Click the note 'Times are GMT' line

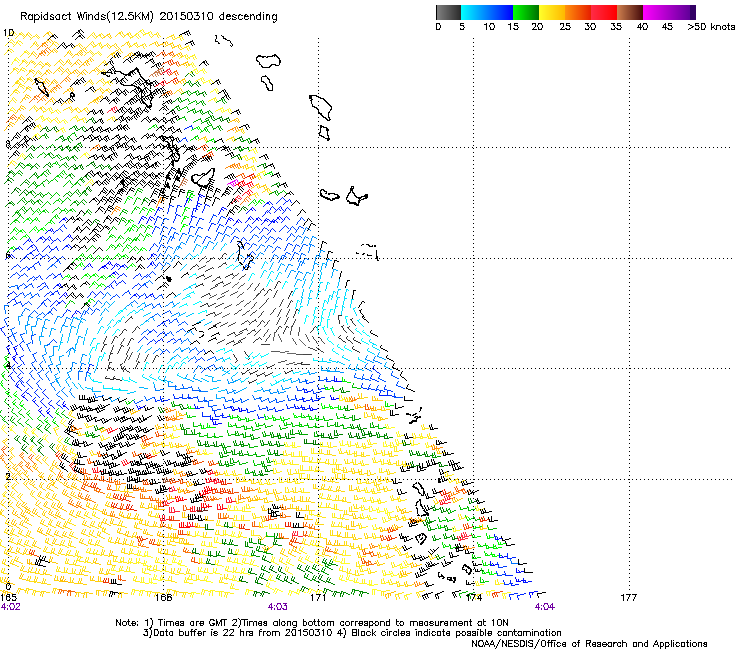pyautogui.click(x=312, y=623)
